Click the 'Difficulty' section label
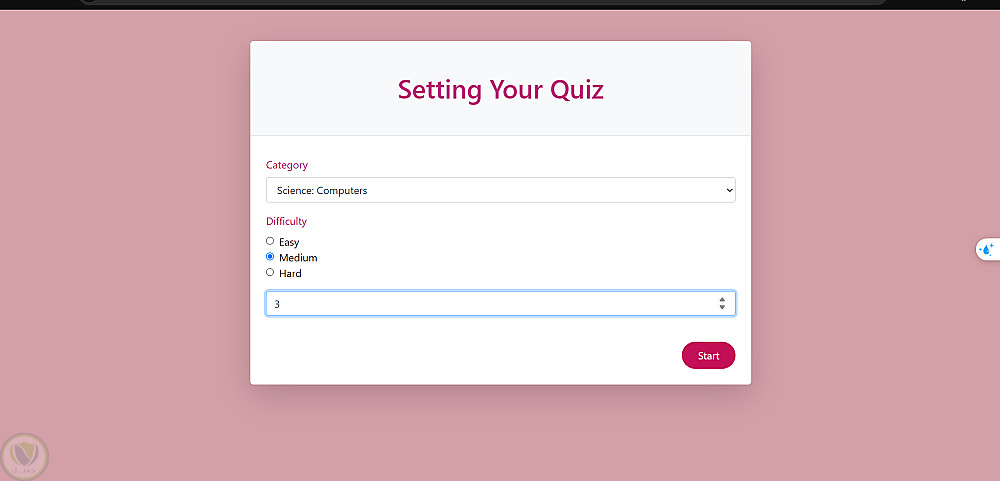This screenshot has height=481, width=1000. point(286,221)
